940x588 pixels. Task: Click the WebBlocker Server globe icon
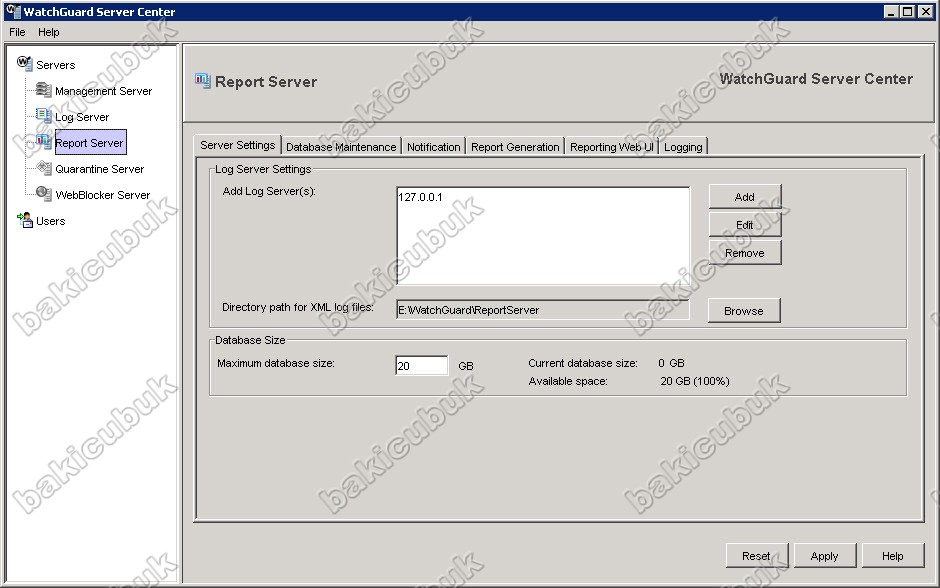point(44,194)
